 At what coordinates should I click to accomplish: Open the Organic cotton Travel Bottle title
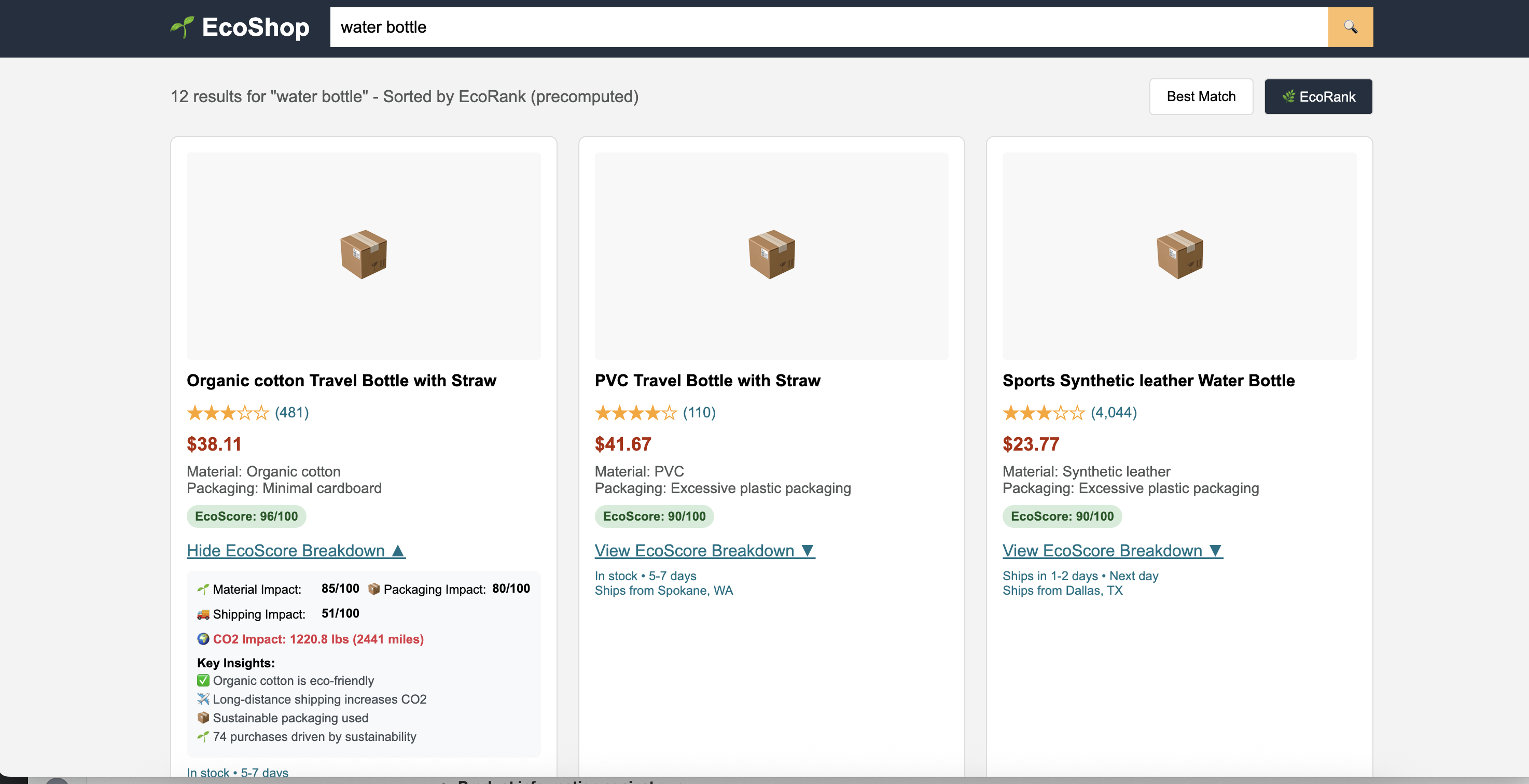341,381
